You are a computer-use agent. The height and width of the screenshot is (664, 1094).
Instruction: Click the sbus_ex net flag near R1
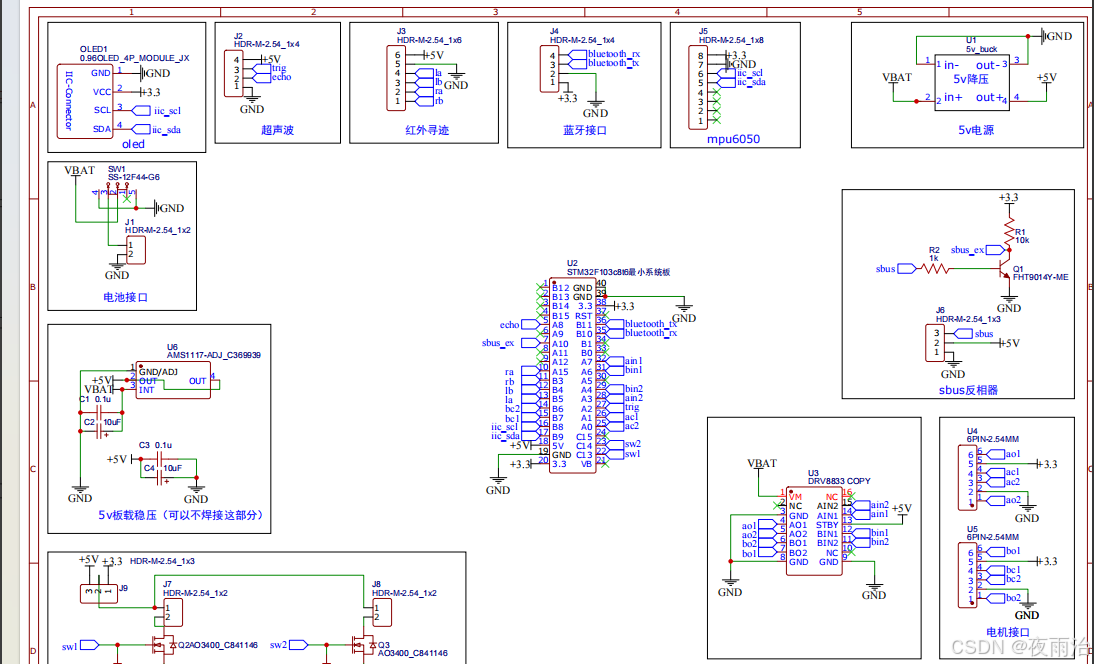(x=997, y=249)
